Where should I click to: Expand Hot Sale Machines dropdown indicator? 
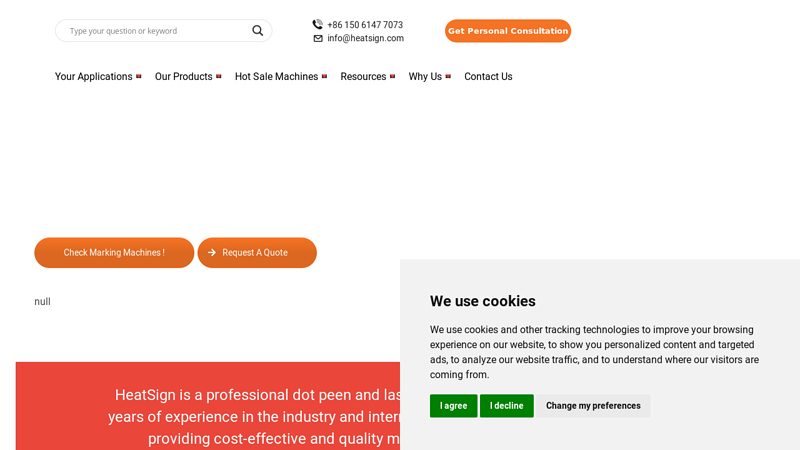(x=324, y=77)
